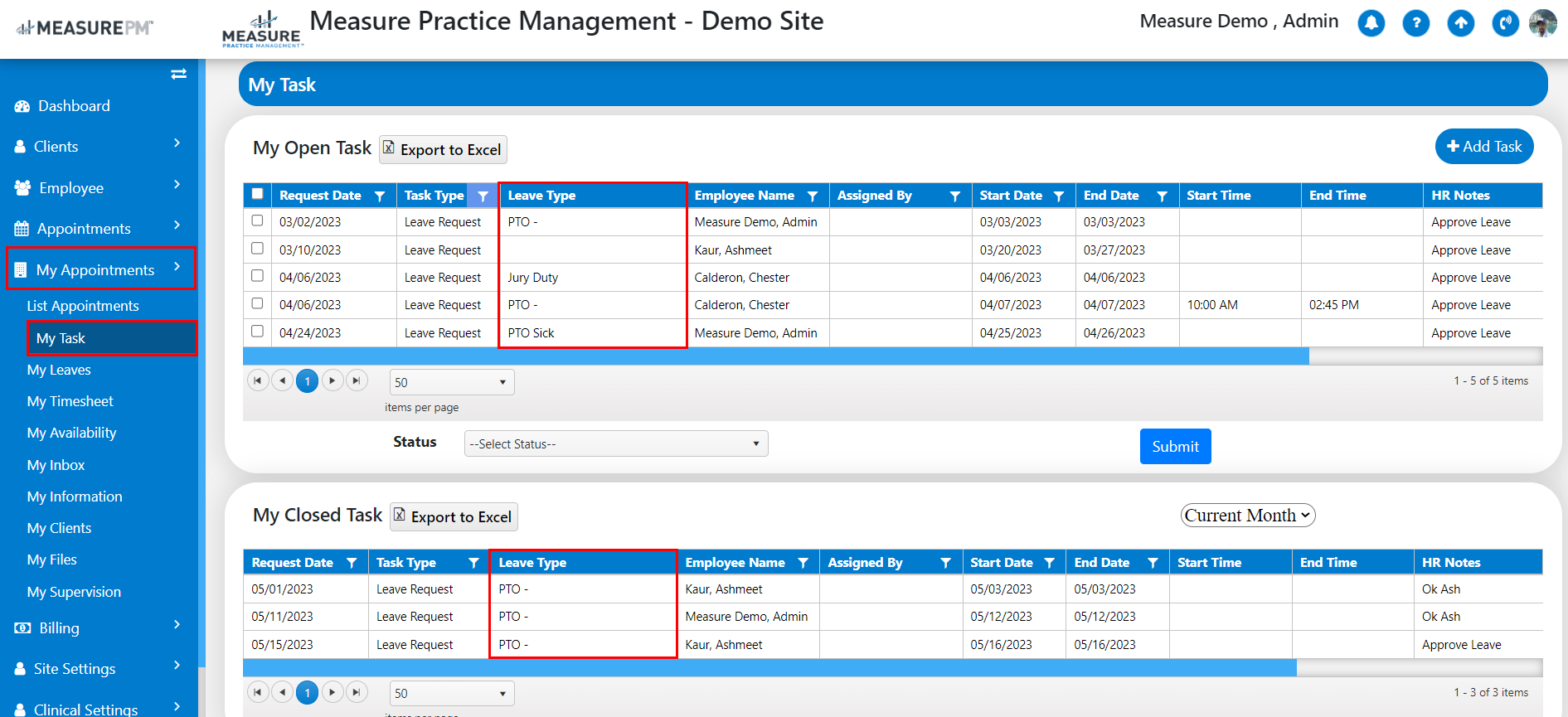Viewport: 1568px width, 717px height.
Task: Open My Information in sidebar
Action: (75, 497)
